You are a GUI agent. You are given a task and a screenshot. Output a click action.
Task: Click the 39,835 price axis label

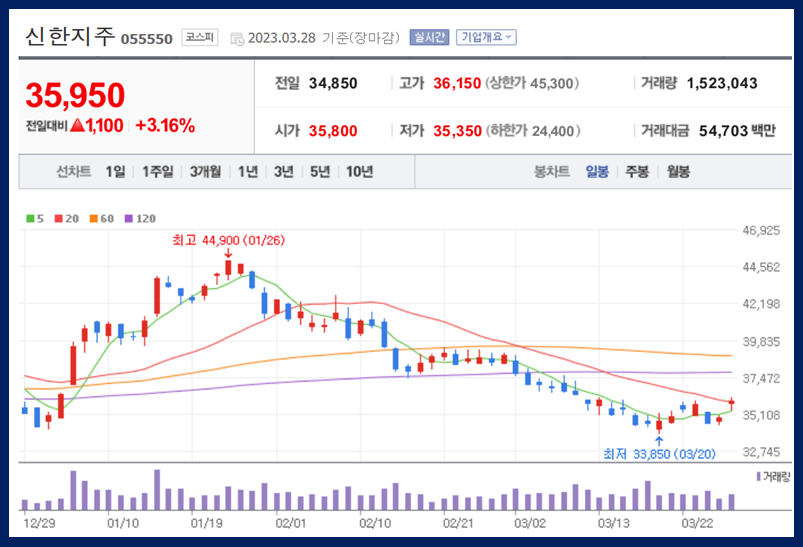(x=761, y=341)
